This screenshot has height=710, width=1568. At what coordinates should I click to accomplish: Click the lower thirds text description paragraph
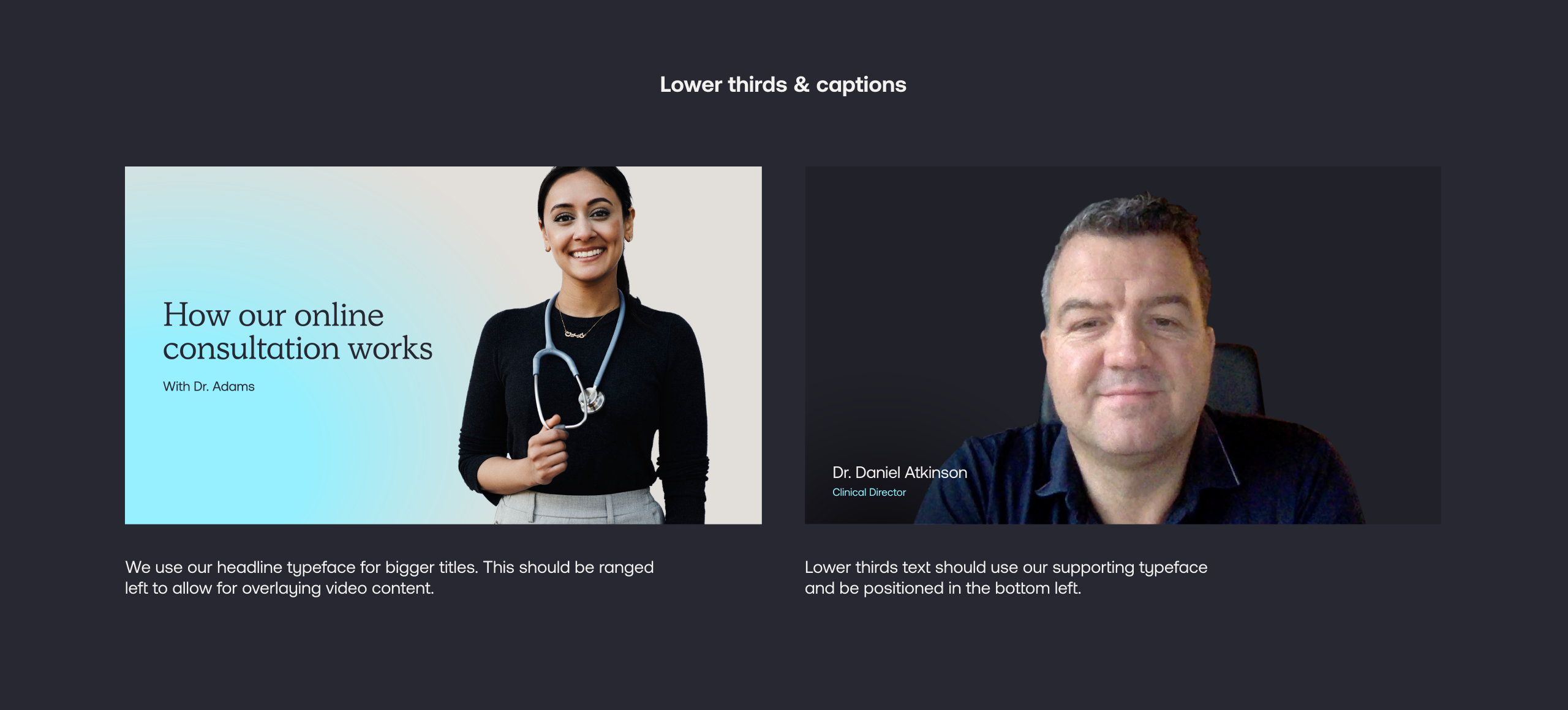tap(1006, 578)
